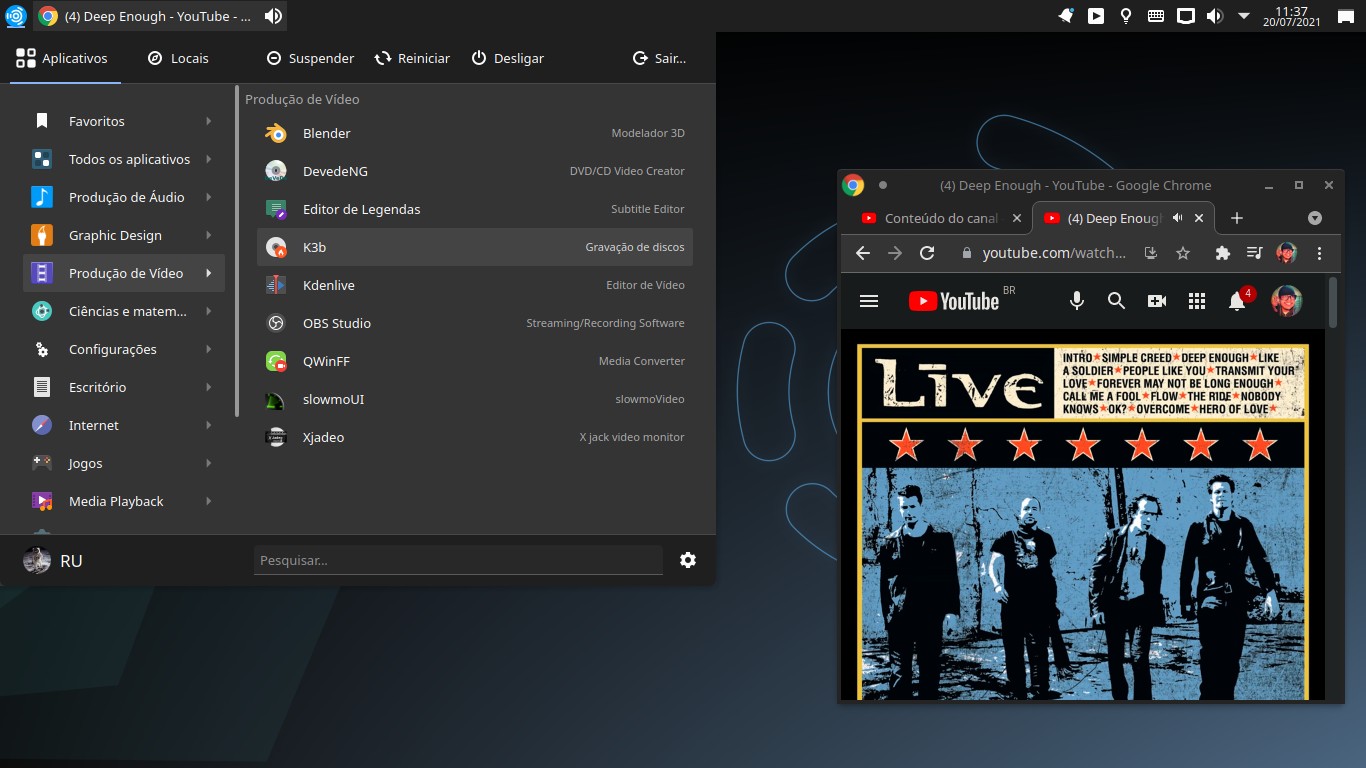Open Xjadeo X jack video monitor
The width and height of the screenshot is (1366, 768).
(475, 437)
